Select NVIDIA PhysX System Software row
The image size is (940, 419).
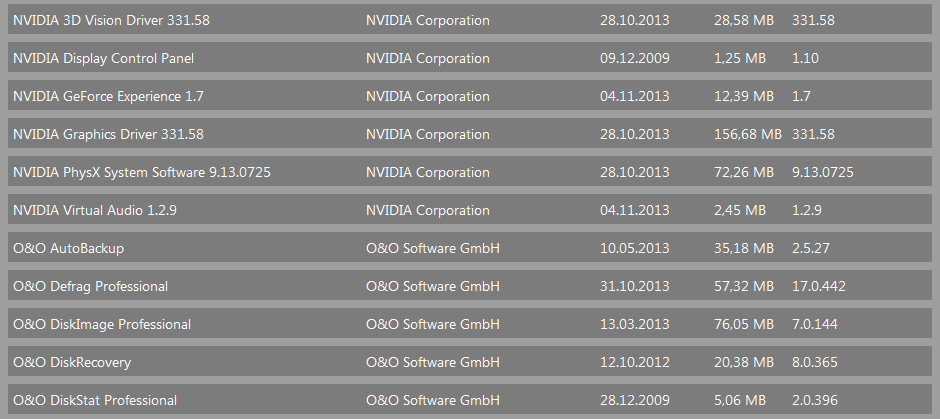141,172
